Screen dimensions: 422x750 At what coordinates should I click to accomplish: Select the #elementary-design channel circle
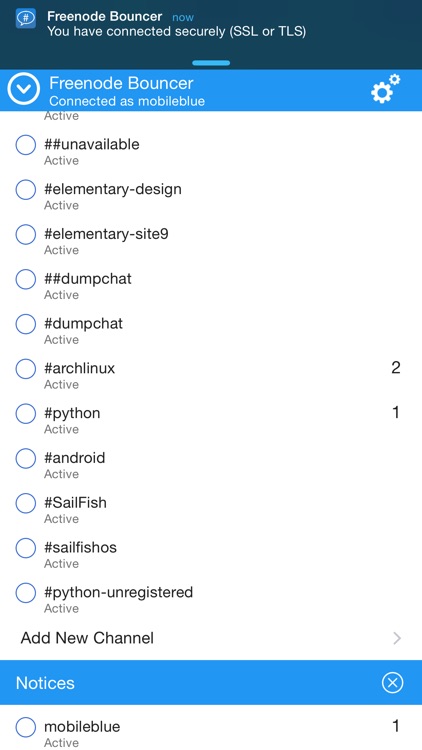[26, 189]
